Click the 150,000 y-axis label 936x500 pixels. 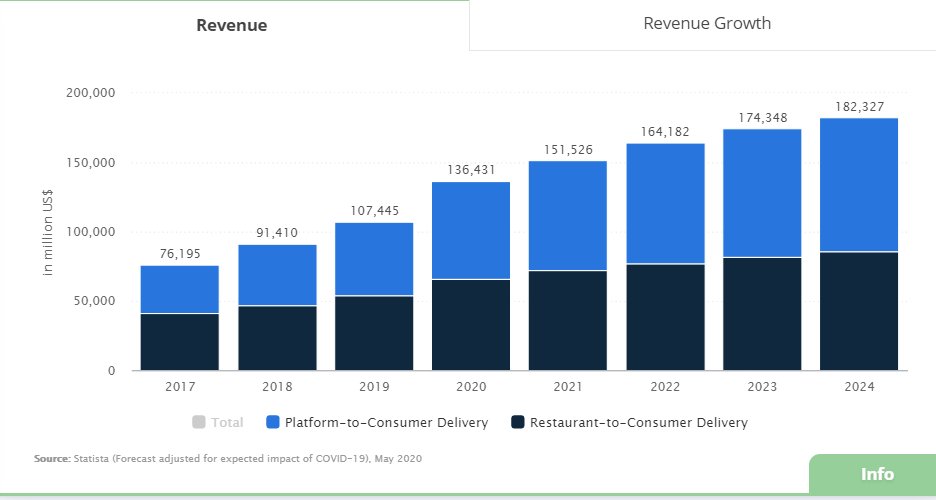click(91, 163)
